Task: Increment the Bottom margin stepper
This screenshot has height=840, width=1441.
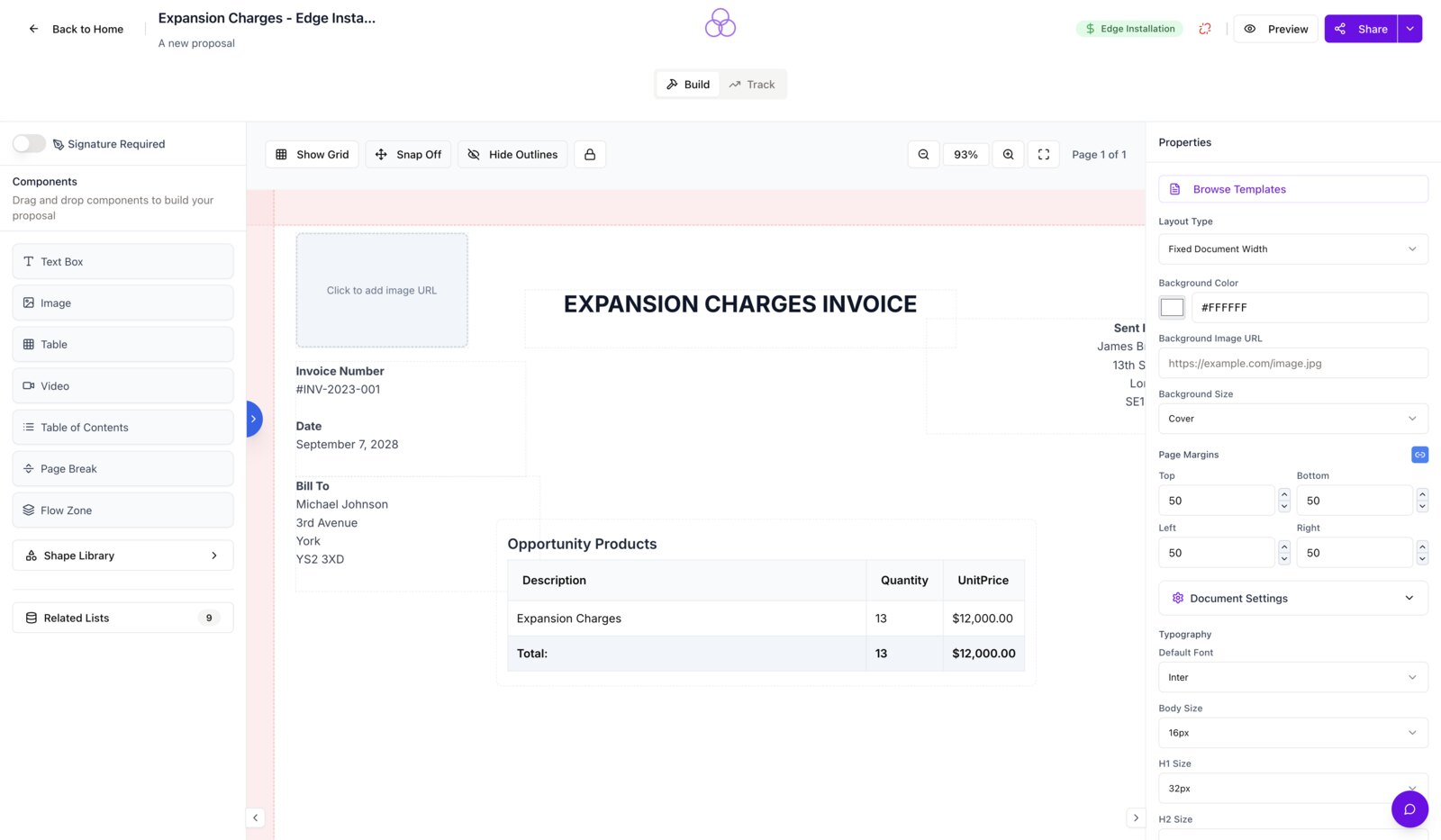Action: coord(1422,494)
